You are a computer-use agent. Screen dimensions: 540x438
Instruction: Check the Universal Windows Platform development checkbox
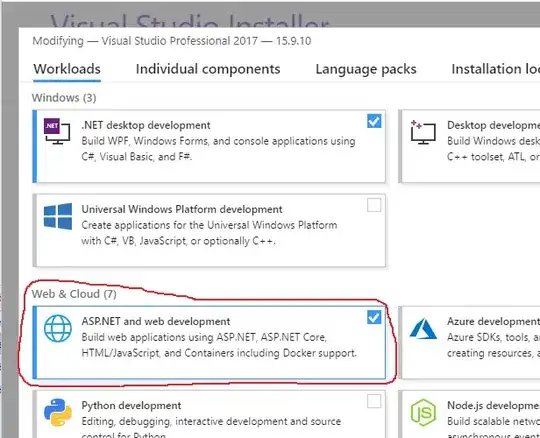[374, 205]
